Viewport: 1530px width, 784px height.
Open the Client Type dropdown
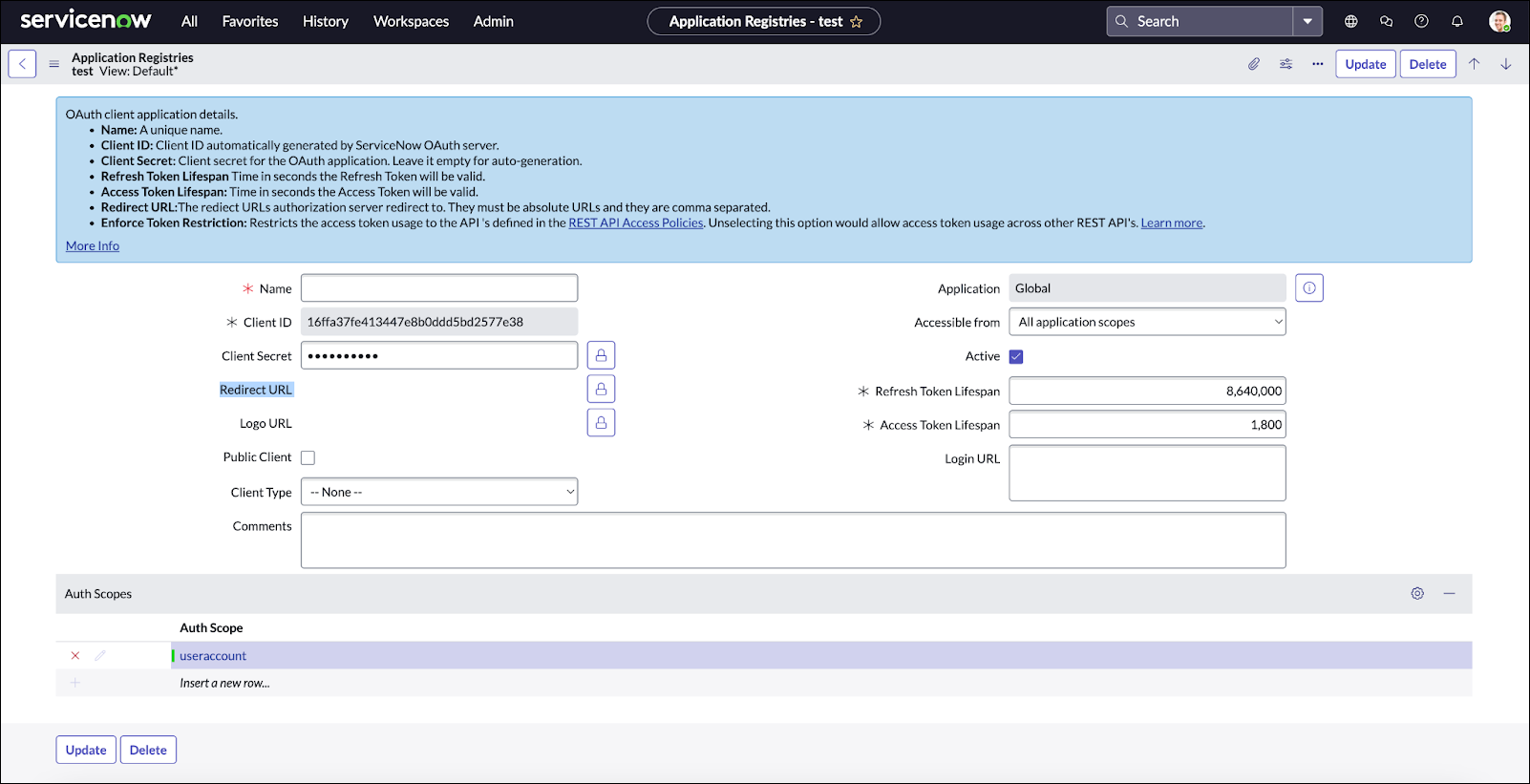click(439, 493)
